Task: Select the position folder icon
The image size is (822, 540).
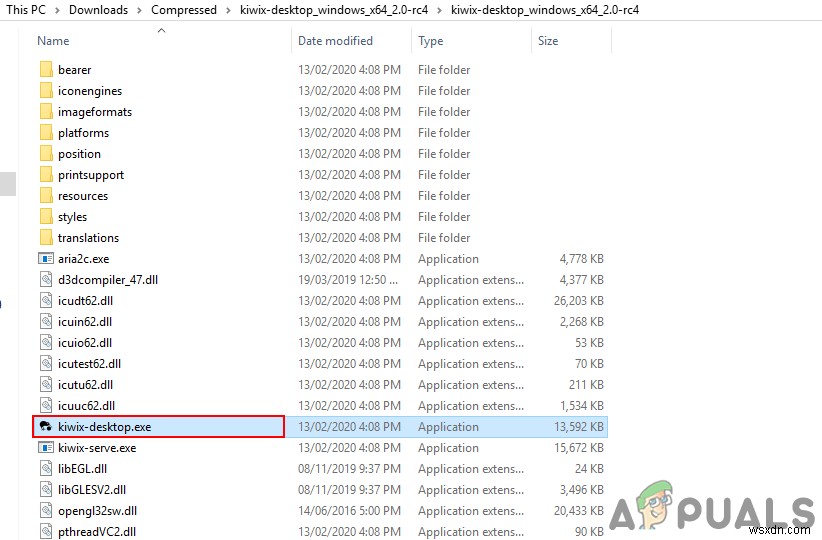Action: click(x=46, y=154)
